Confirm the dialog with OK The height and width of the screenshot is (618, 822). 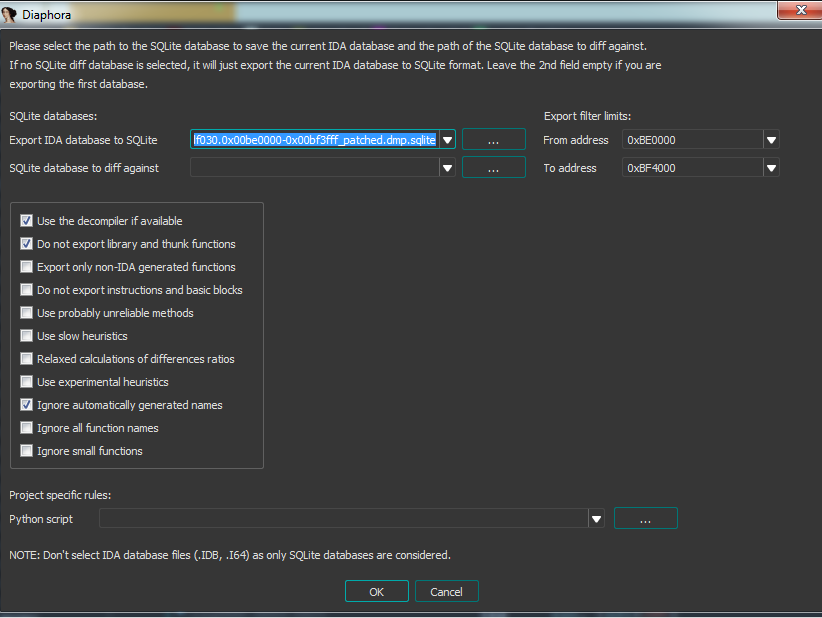tap(376, 591)
